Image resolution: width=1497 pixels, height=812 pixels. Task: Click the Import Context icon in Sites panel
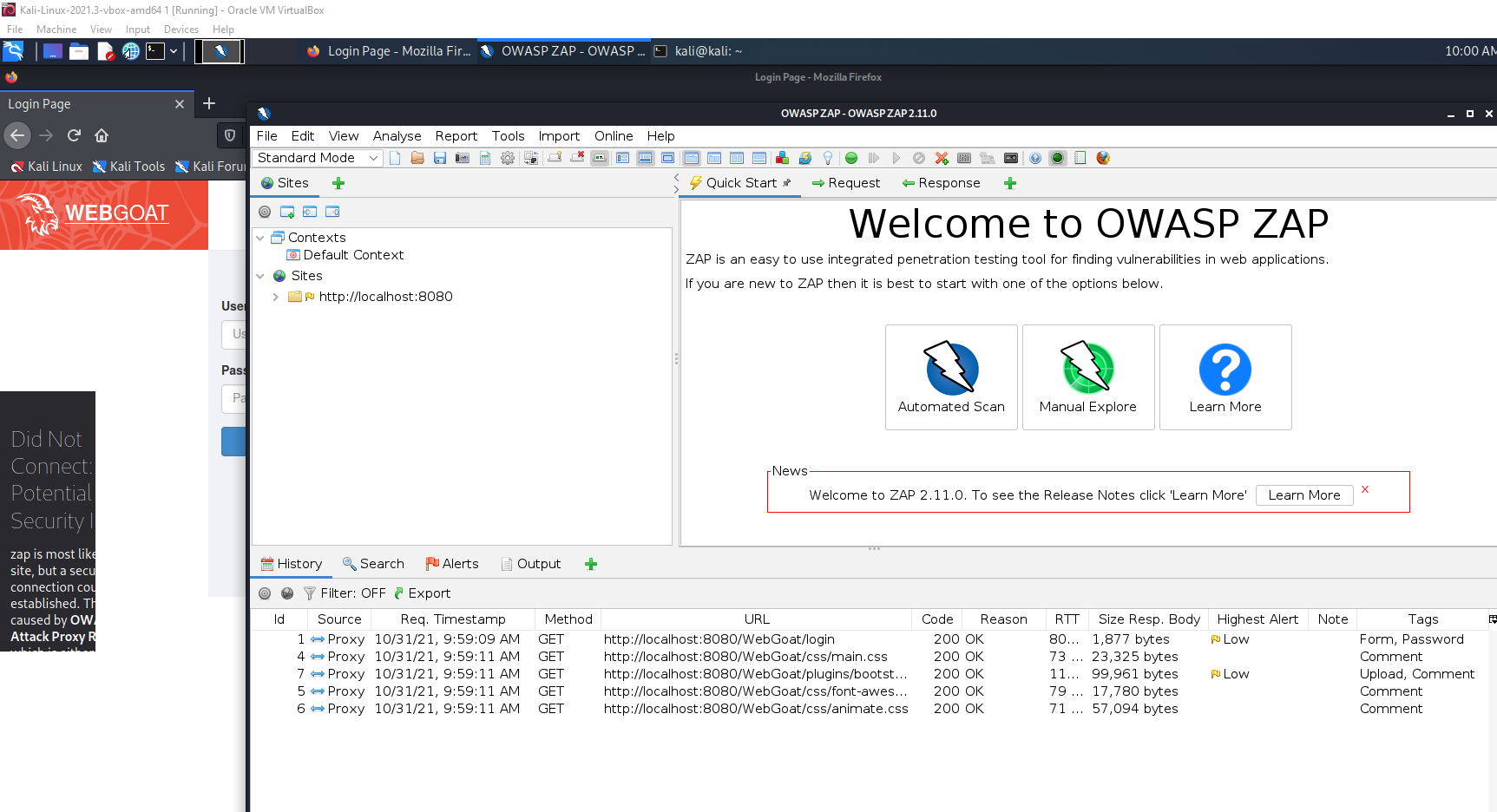(310, 212)
